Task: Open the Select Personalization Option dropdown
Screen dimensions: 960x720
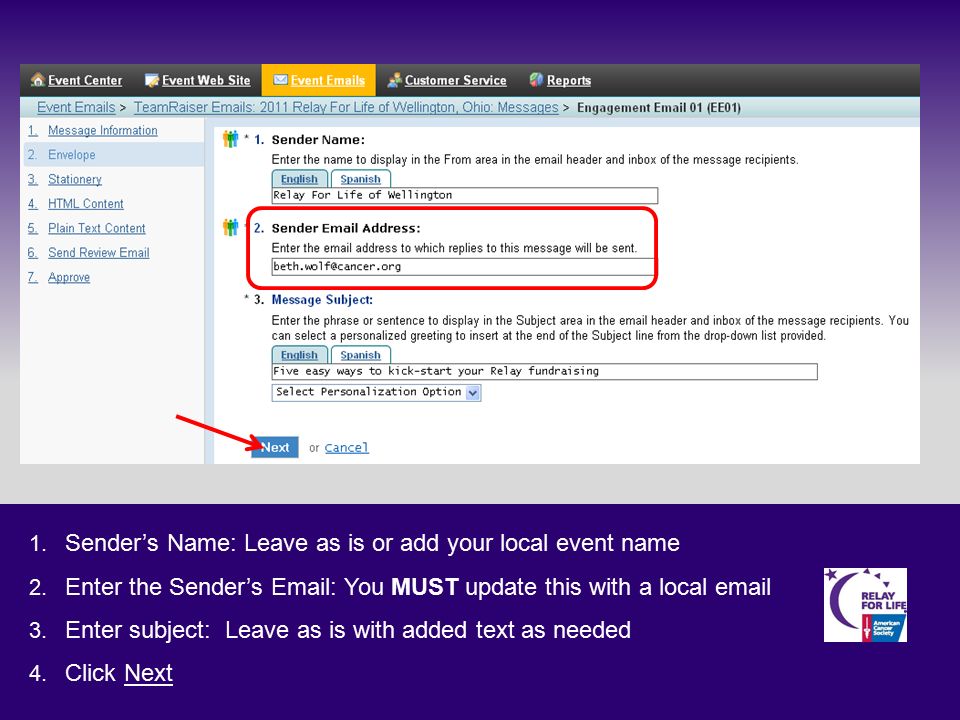Action: (x=376, y=392)
